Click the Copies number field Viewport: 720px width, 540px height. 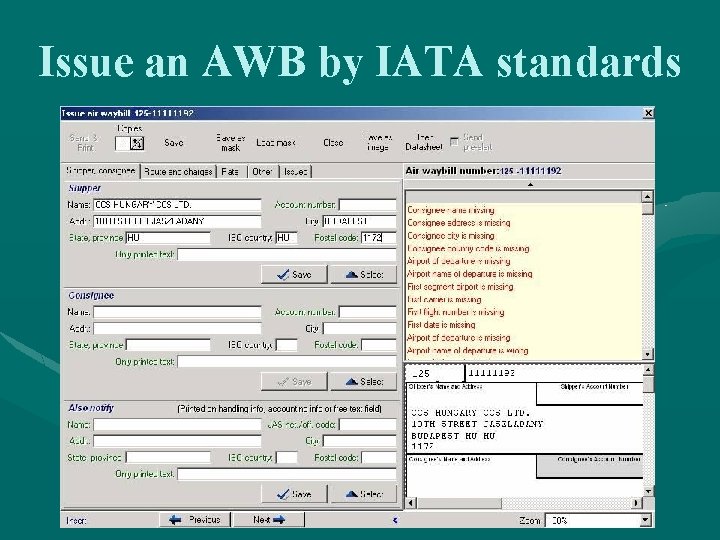(x=122, y=143)
